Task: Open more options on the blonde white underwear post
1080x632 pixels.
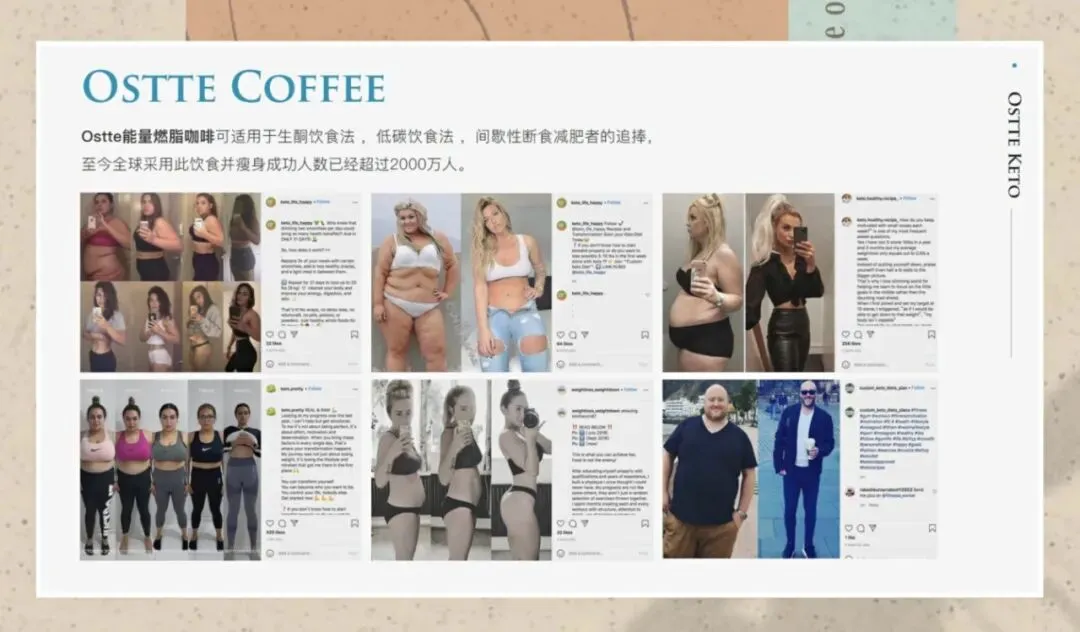Action: tap(645, 202)
